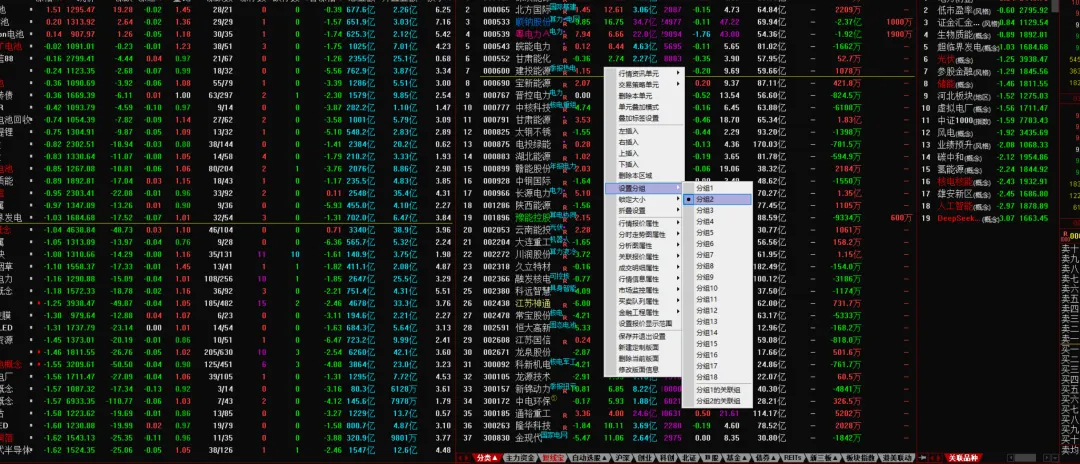
Task: Select the checked 分组2 option
Action: pyautogui.click(x=716, y=199)
